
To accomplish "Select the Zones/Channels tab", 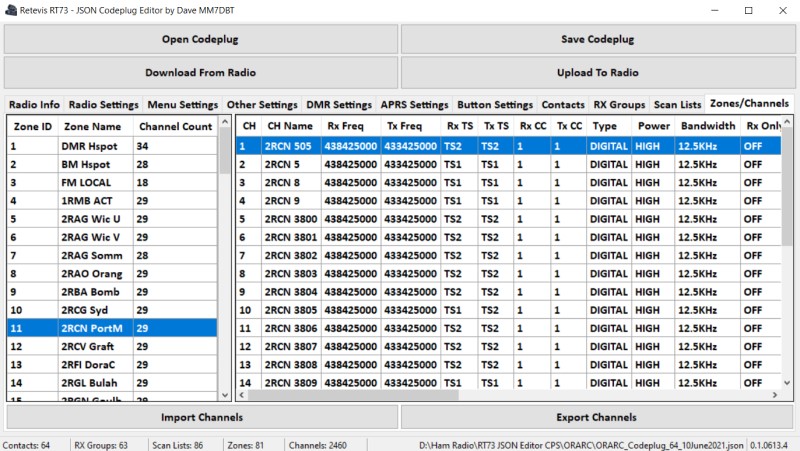I will tap(749, 104).
